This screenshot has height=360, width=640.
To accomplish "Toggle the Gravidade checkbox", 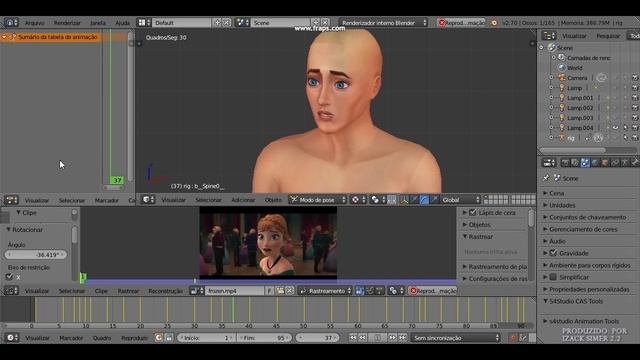I will point(553,253).
